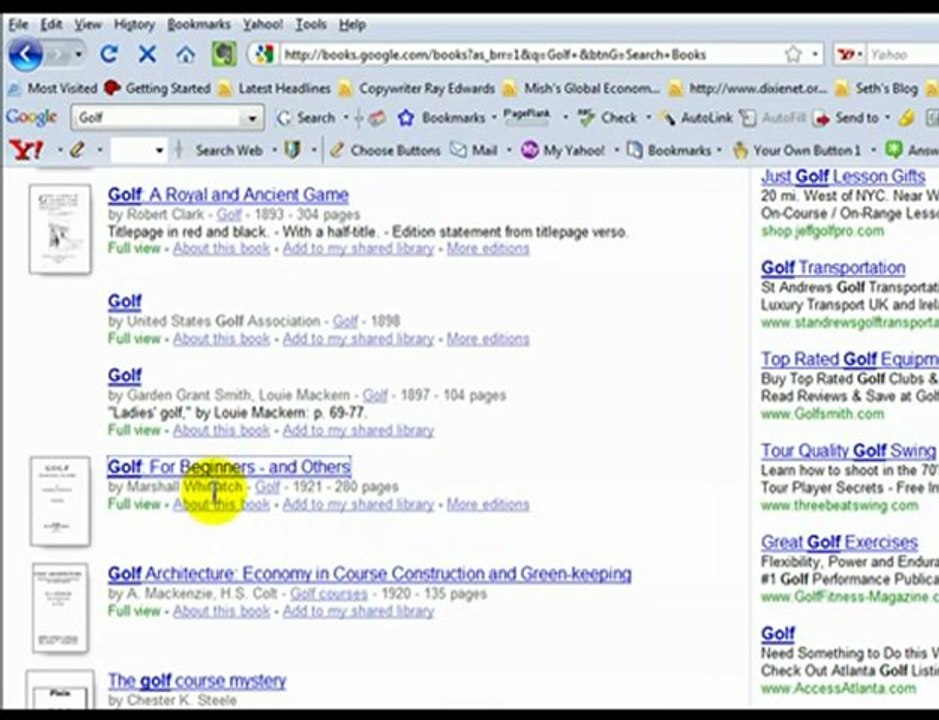The height and width of the screenshot is (720, 939).
Task: Open the File menu
Action: pos(19,25)
